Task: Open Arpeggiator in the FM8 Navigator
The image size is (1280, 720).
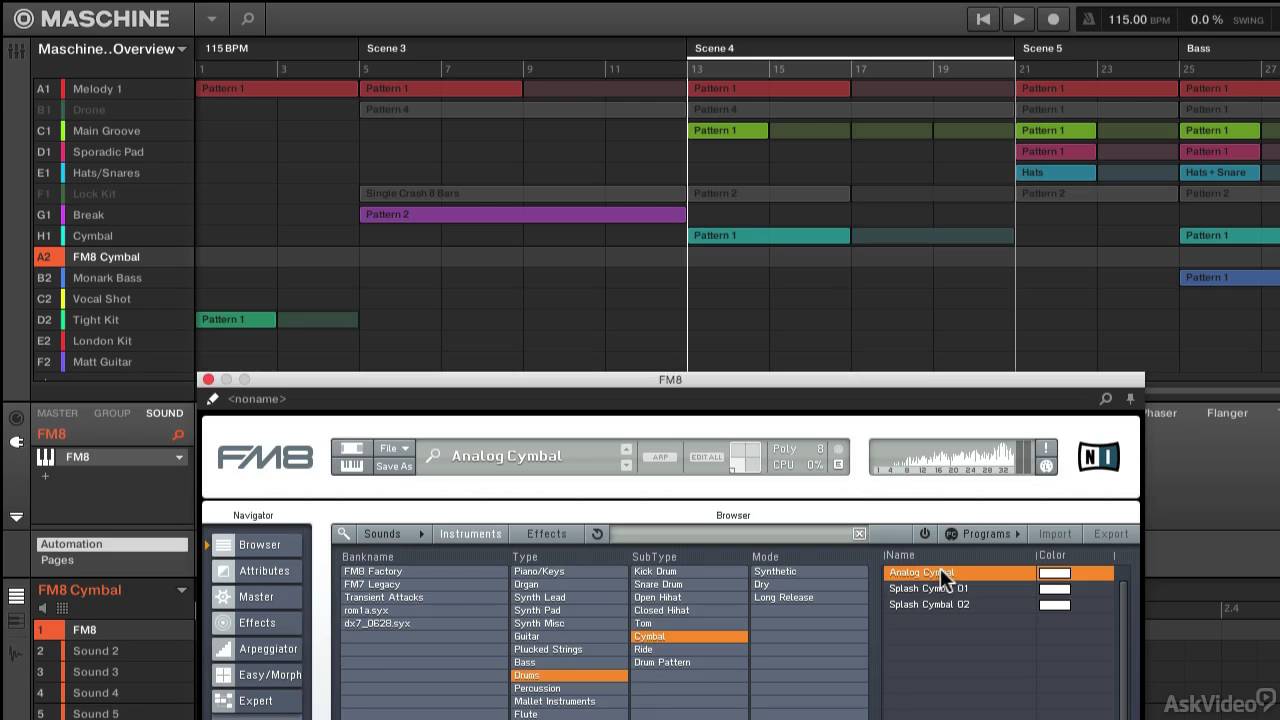Action: click(257, 649)
